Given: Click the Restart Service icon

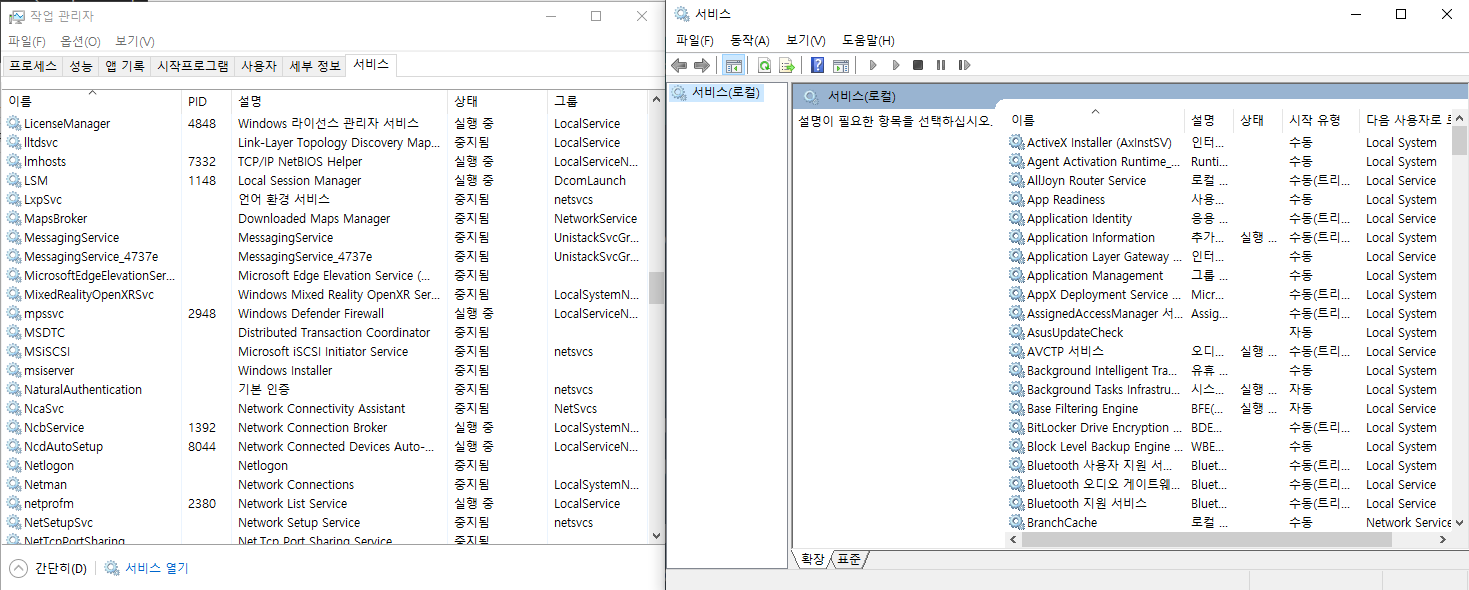Looking at the screenshot, I should (964, 65).
